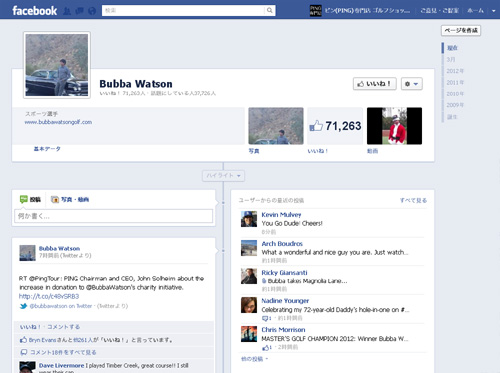This screenshot has width=500, height=373.
Task: Expand the highlights filter dropdown
Action: pyautogui.click(x=223, y=176)
